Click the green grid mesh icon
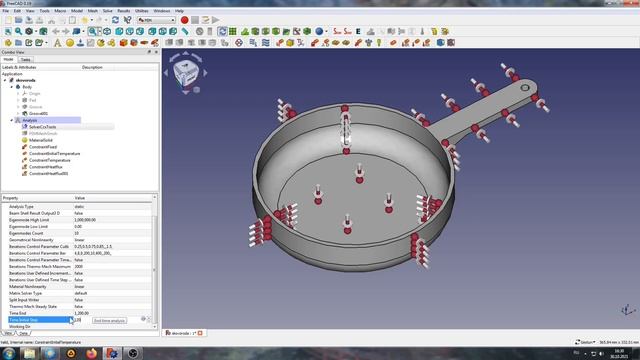The image size is (640, 360). pyautogui.click(x=233, y=31)
